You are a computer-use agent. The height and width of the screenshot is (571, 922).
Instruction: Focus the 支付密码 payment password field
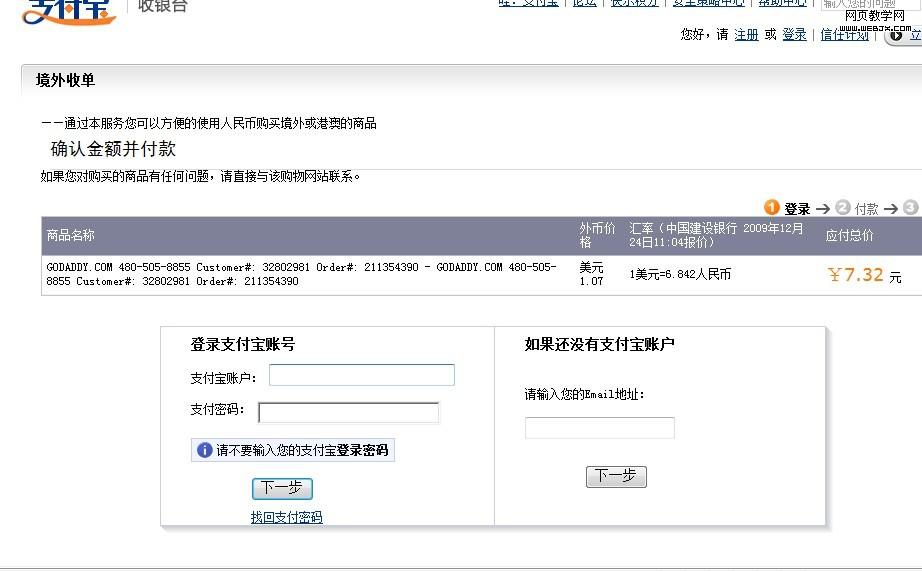348,412
